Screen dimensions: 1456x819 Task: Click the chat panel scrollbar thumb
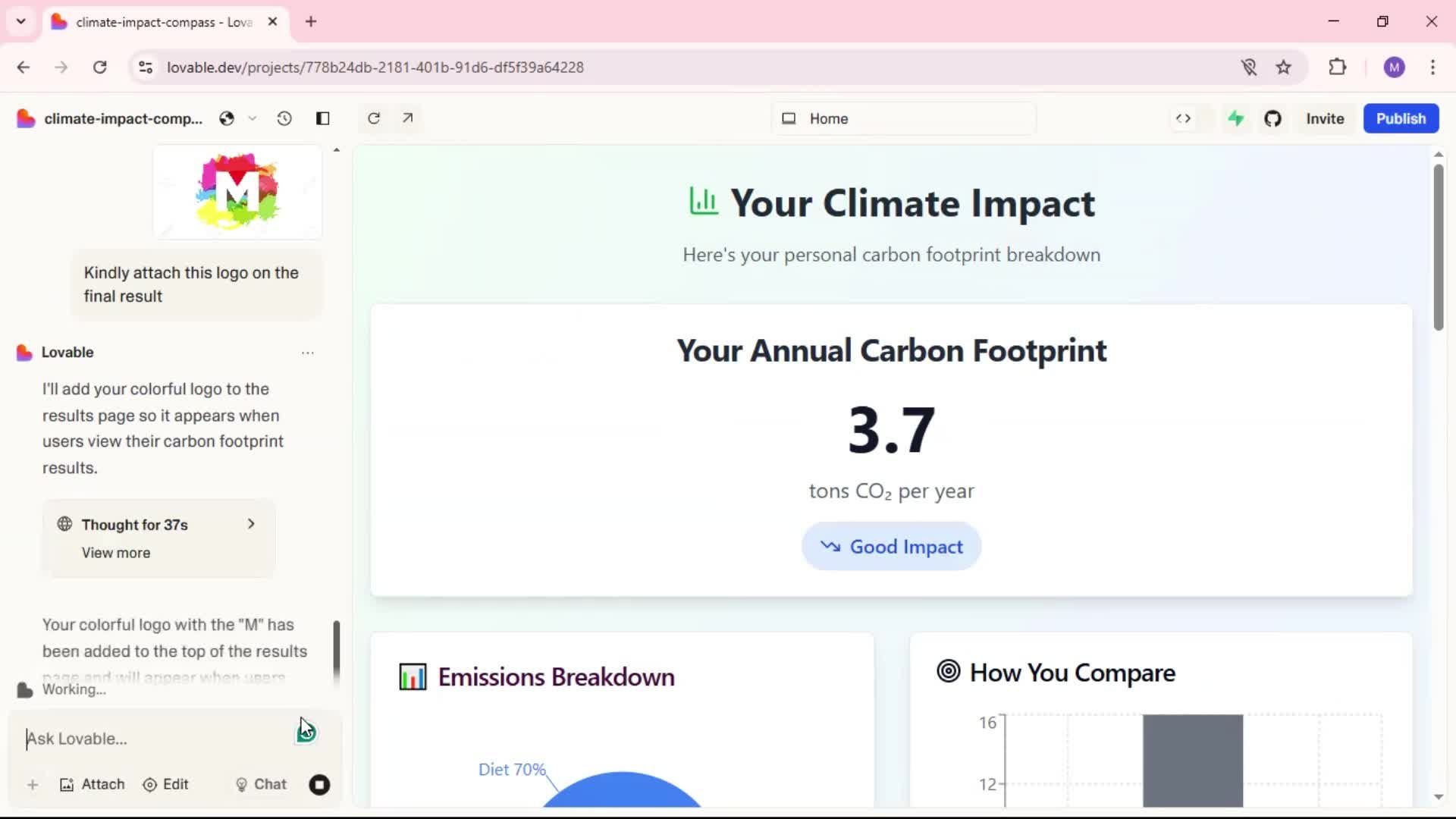click(x=337, y=648)
